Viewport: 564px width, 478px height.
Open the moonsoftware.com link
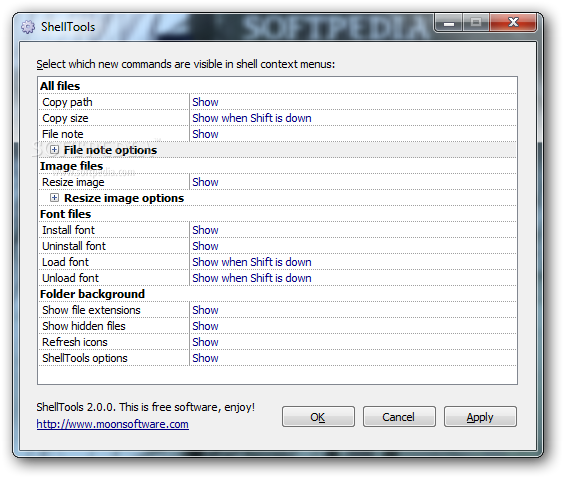113,424
